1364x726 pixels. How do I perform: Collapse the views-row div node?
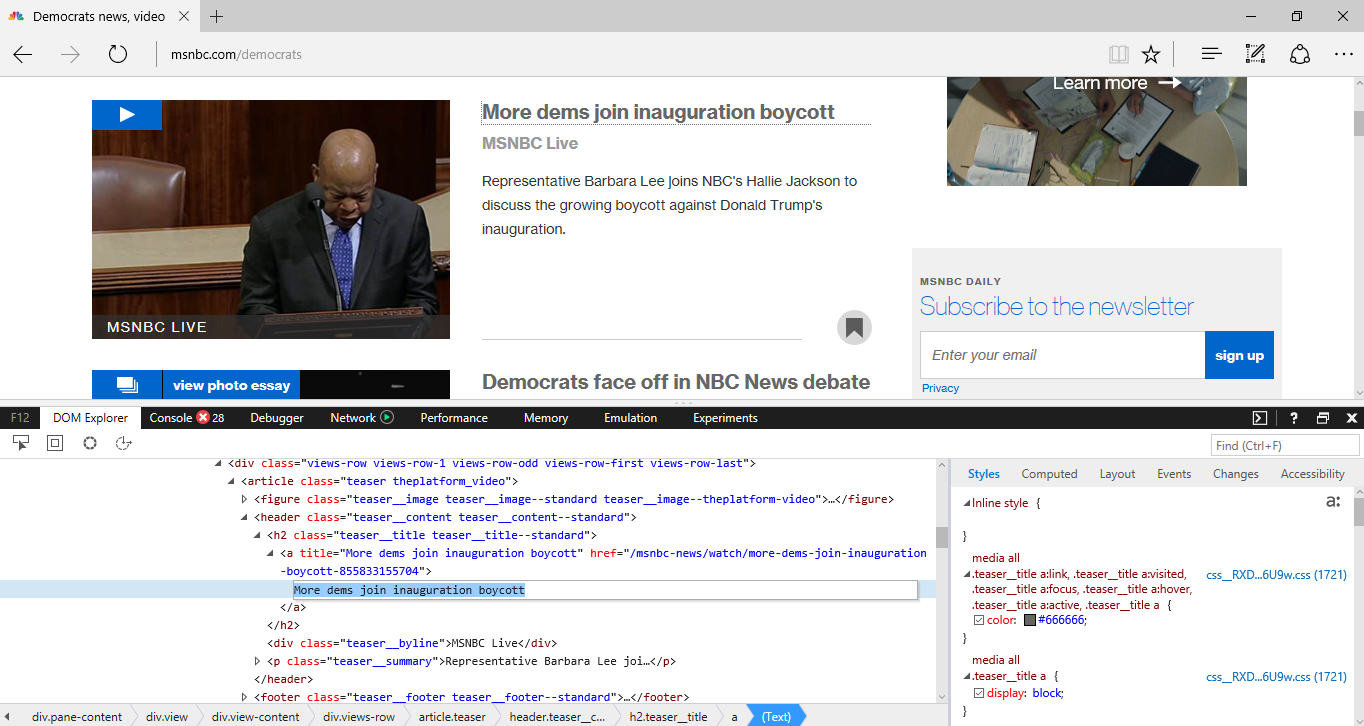(x=219, y=463)
